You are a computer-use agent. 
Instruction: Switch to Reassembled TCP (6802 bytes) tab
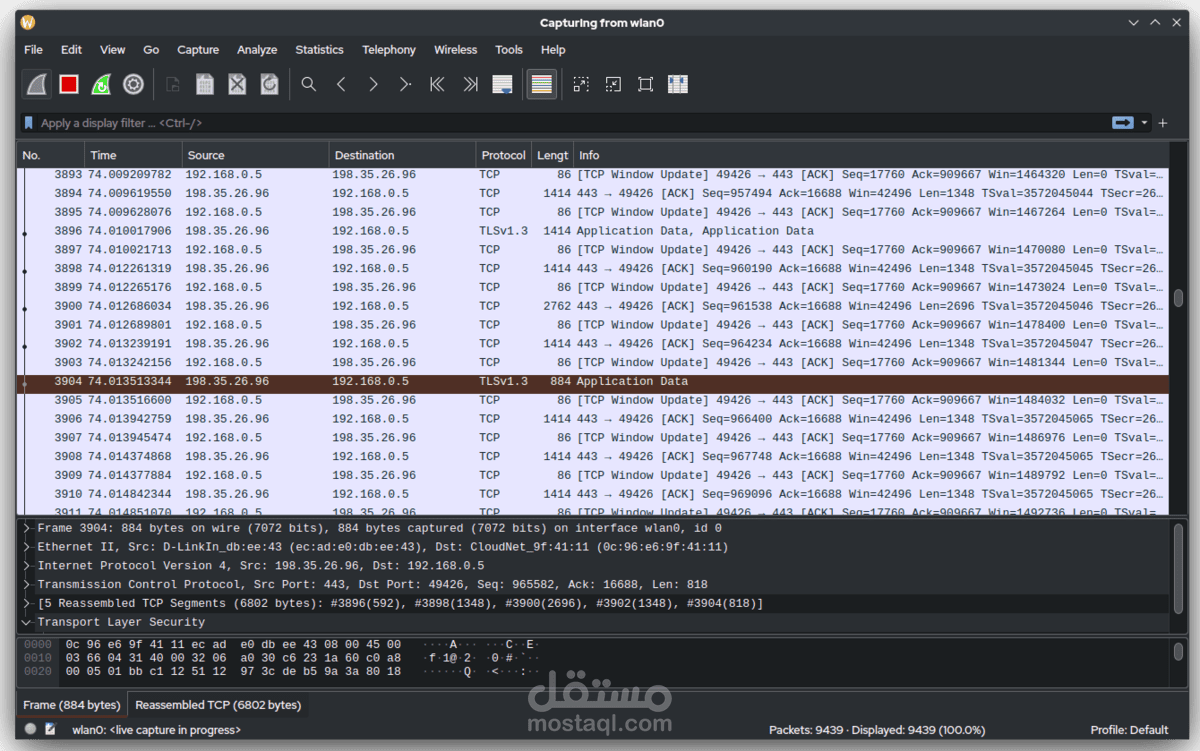click(218, 705)
